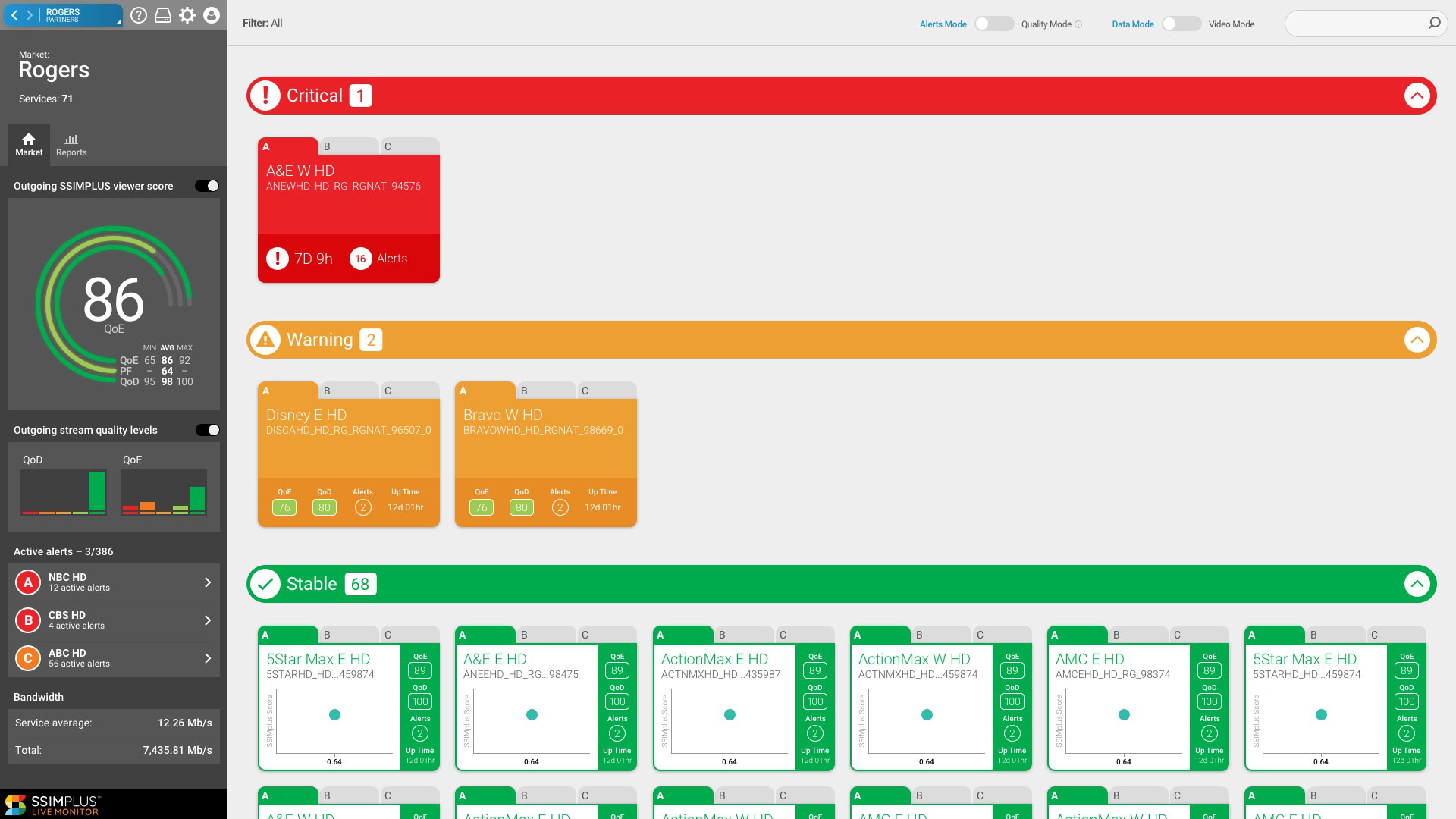The height and width of the screenshot is (819, 1456).
Task: Click the back navigation arrow
Action: [14, 15]
